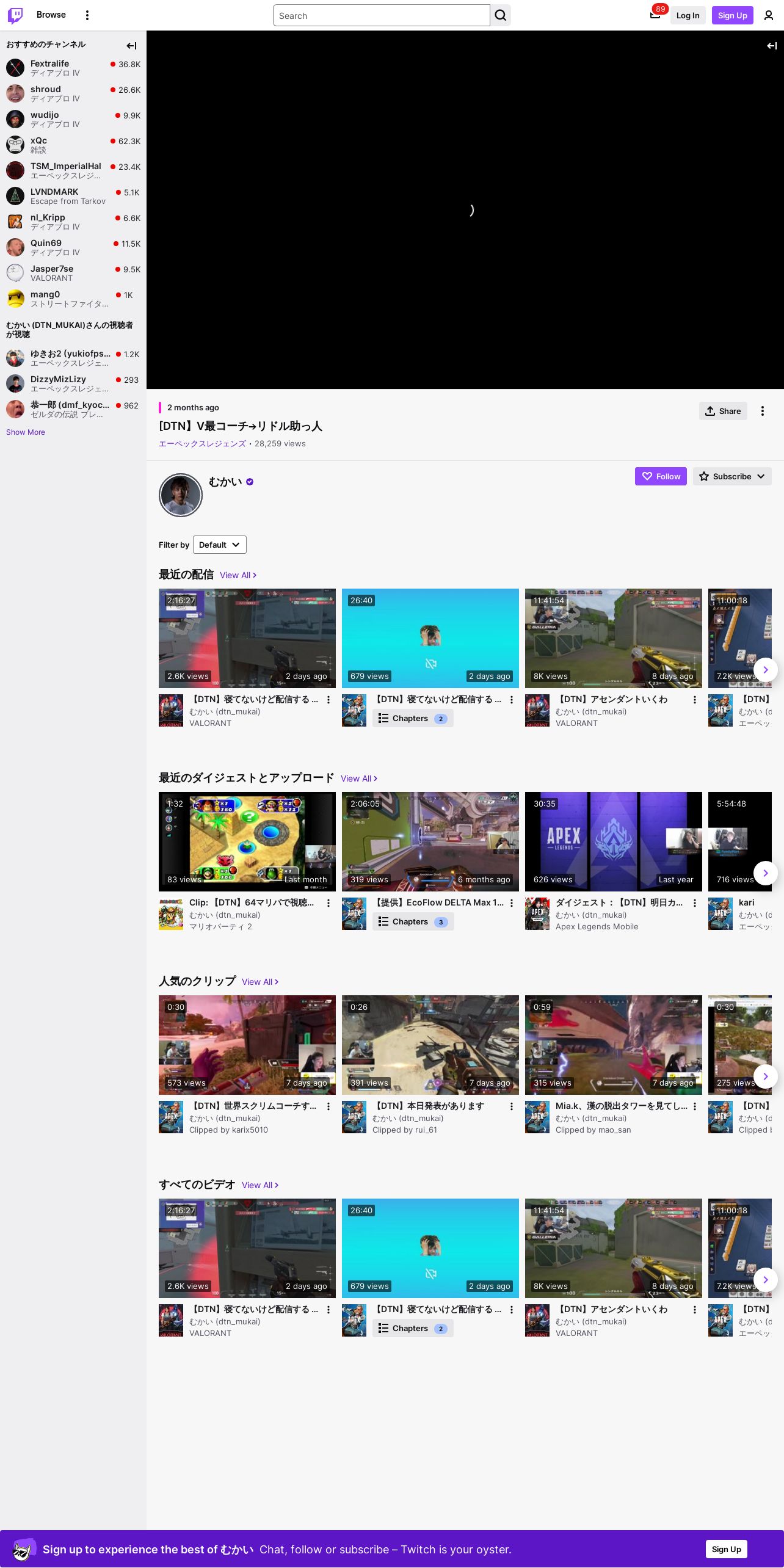784x1568 pixels.
Task: Click Sign Up in the bottom banner
Action: point(727,1549)
